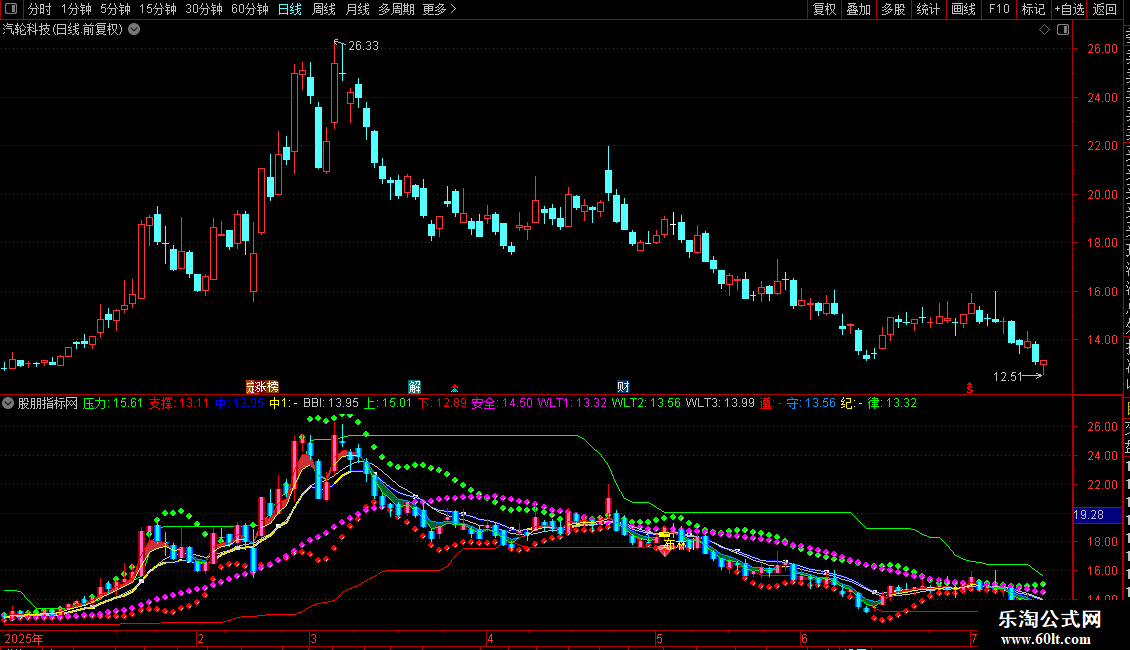This screenshot has width=1130, height=650.
Task: Expand 汽轮科技 chart settings dropdown
Action: pos(134,30)
